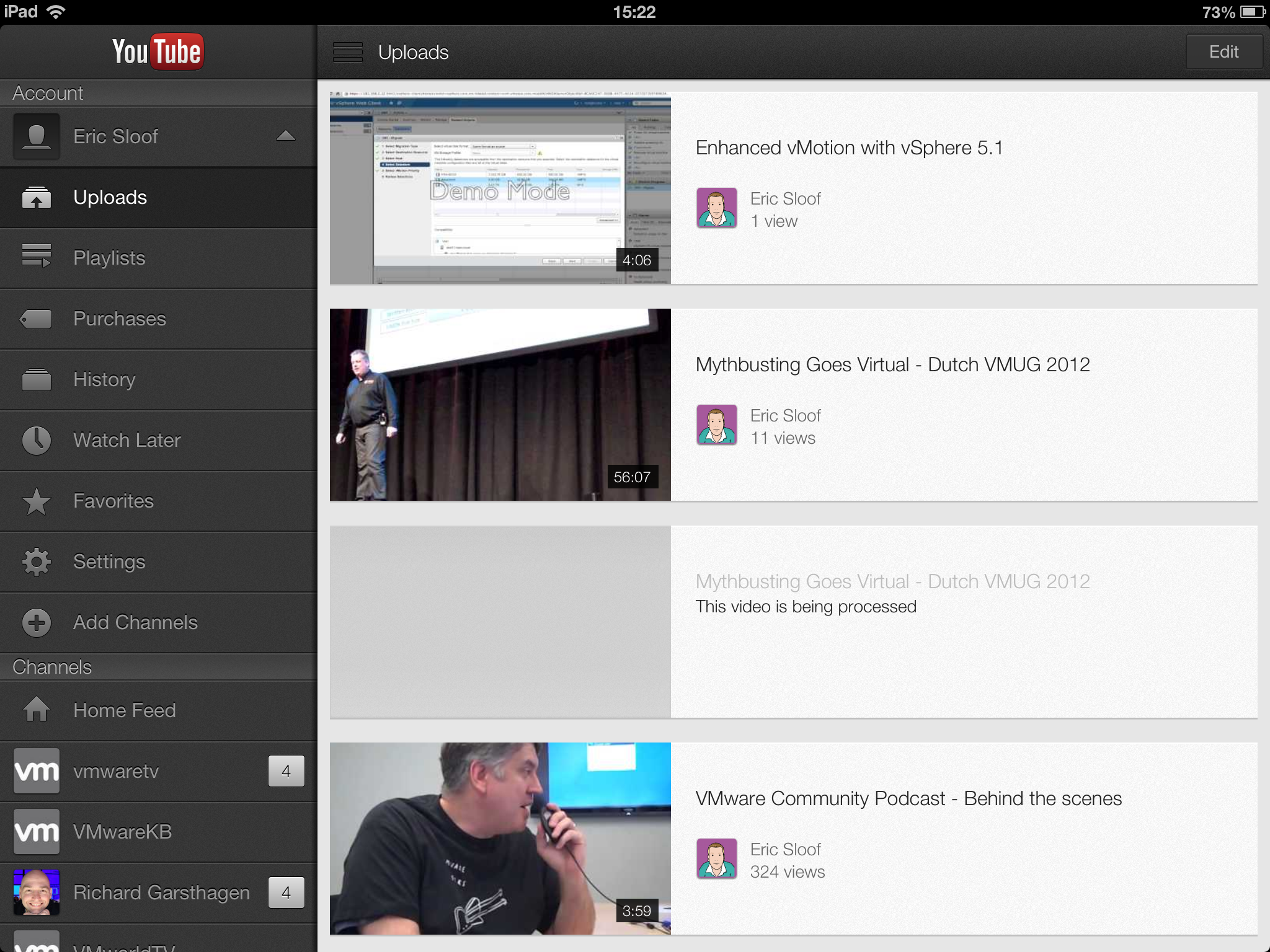This screenshot has width=1270, height=952.
Task: Tap the Richard Garsthagen channel name
Action: [x=161, y=892]
